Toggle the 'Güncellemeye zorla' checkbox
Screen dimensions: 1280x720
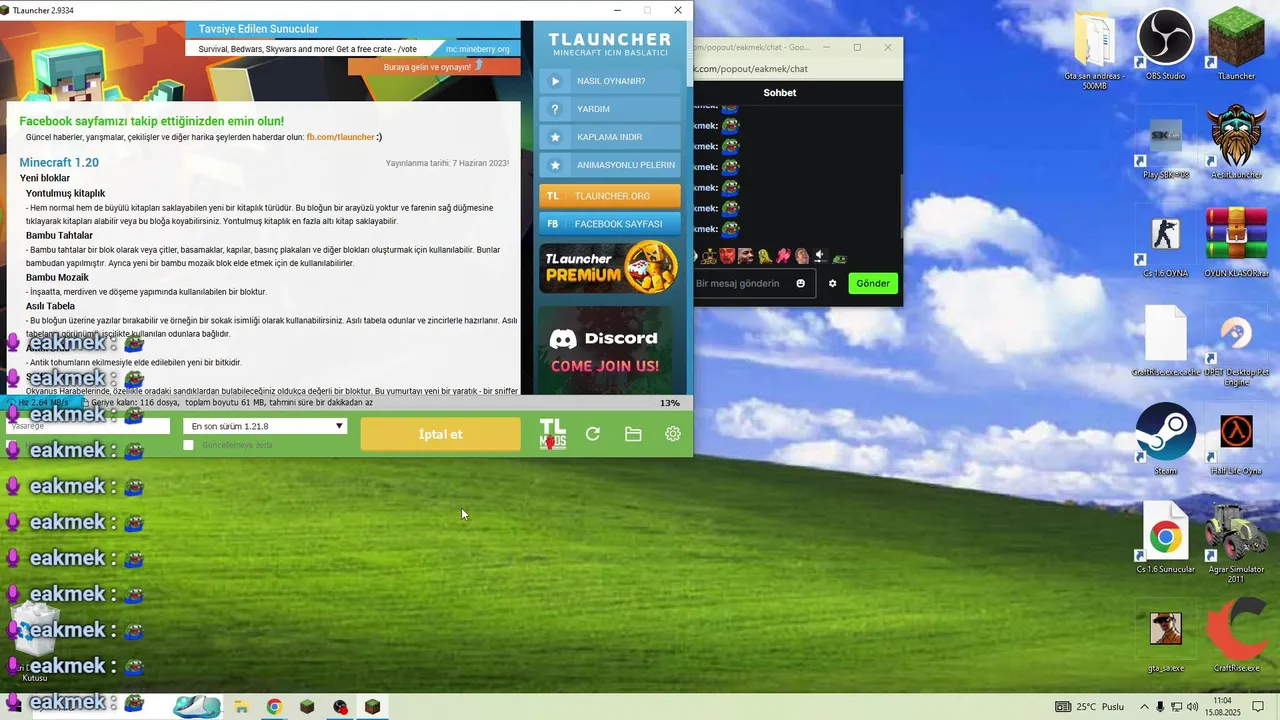pos(188,445)
